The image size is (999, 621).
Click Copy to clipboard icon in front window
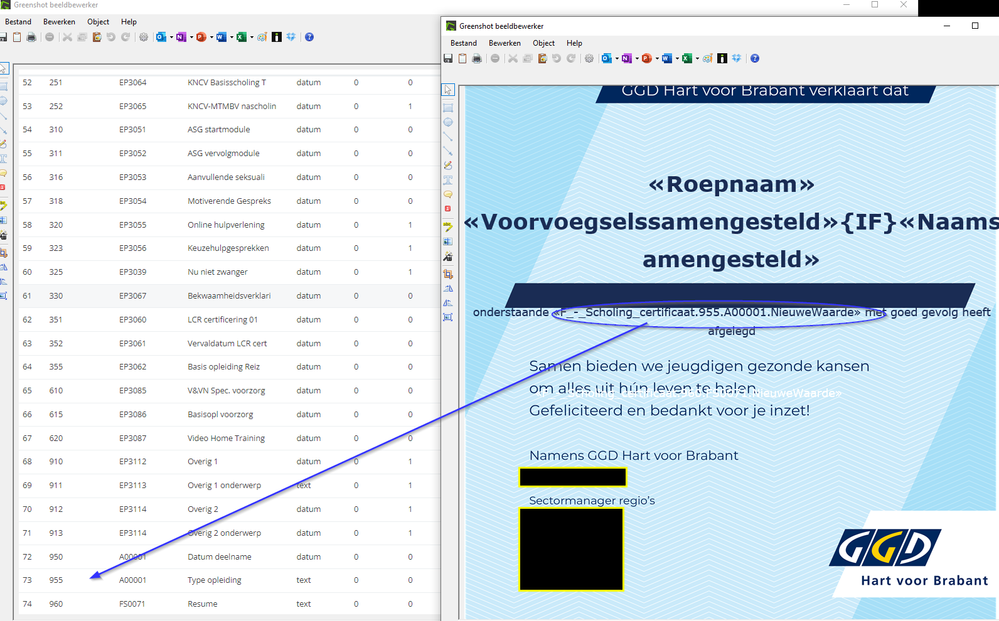point(462,59)
